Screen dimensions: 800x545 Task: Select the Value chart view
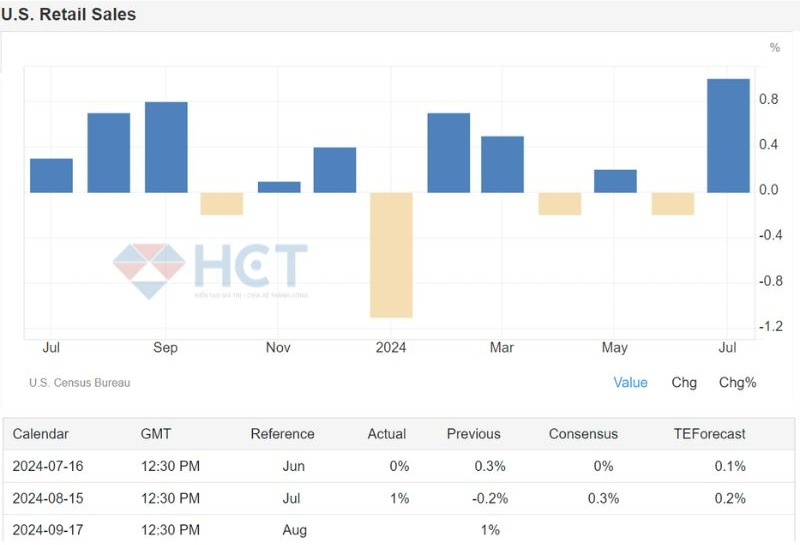pos(630,382)
